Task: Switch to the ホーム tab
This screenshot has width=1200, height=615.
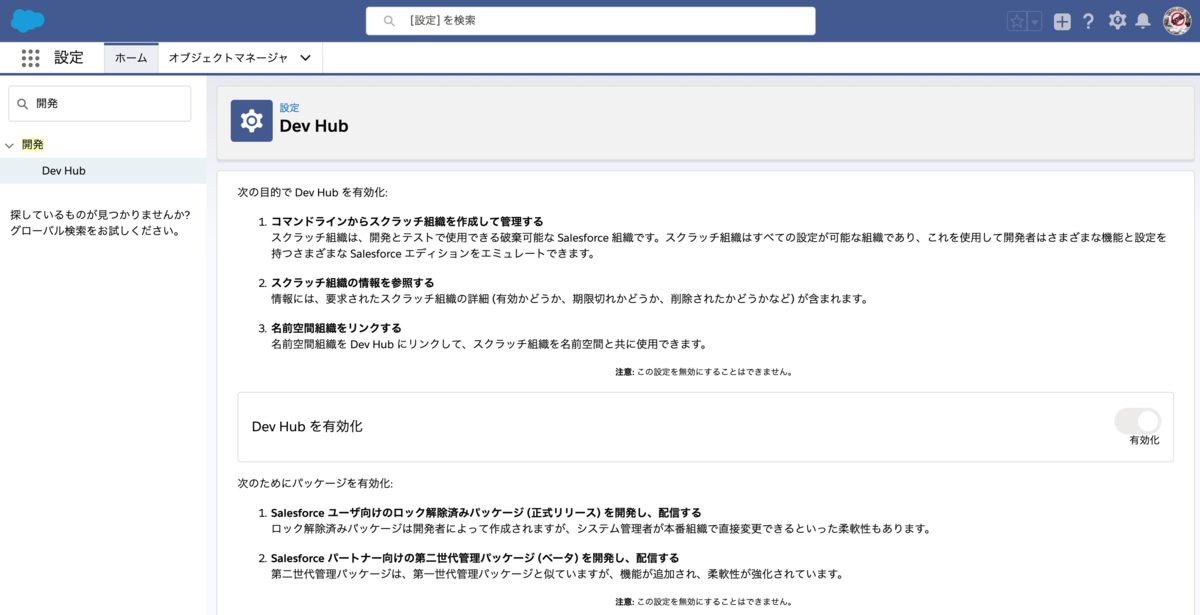Action: [131, 58]
